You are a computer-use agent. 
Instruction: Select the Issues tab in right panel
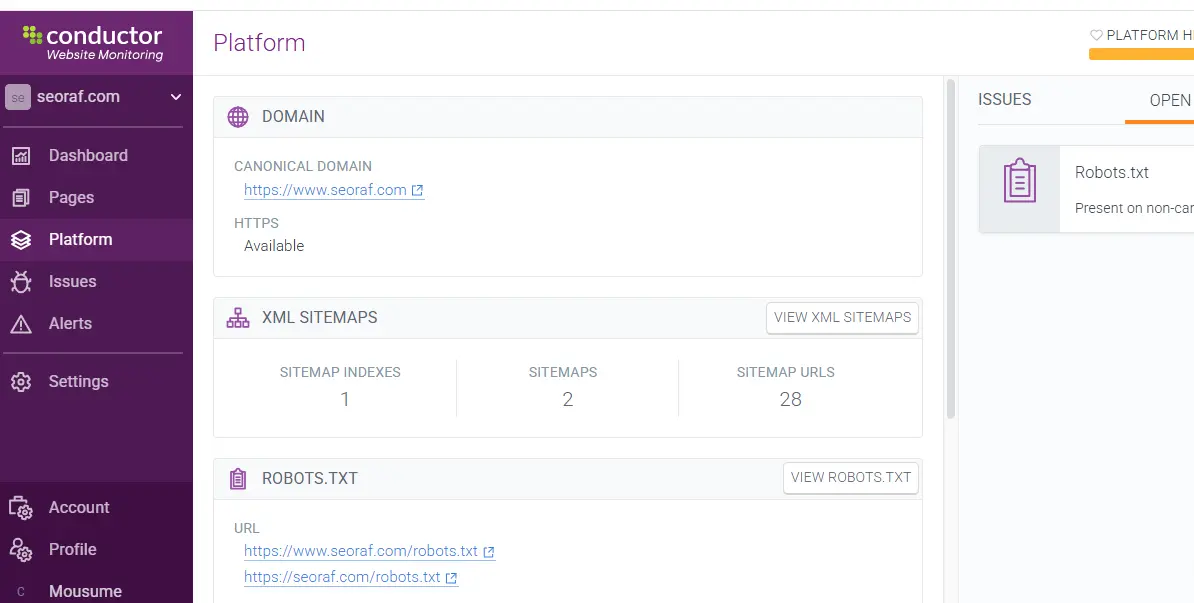point(1004,100)
